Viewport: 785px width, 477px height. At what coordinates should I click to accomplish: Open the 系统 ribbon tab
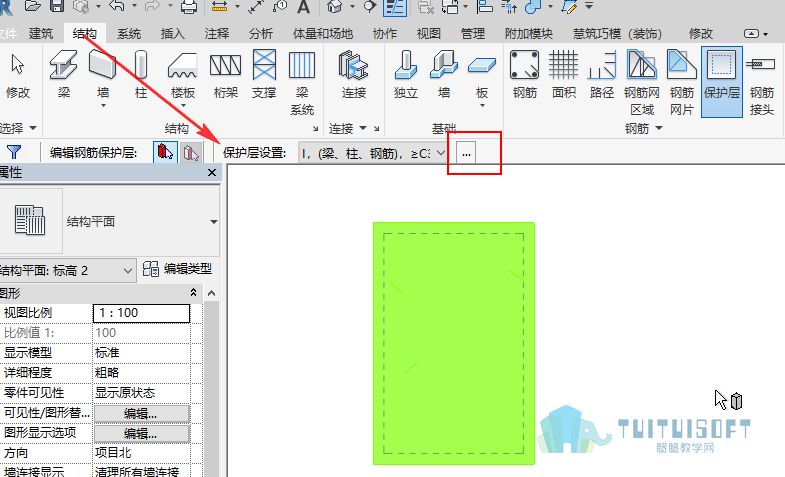click(129, 34)
